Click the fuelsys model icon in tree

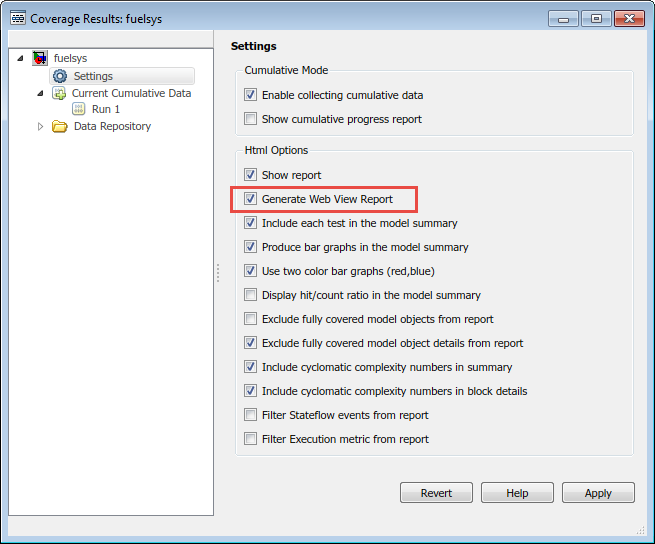point(40,58)
